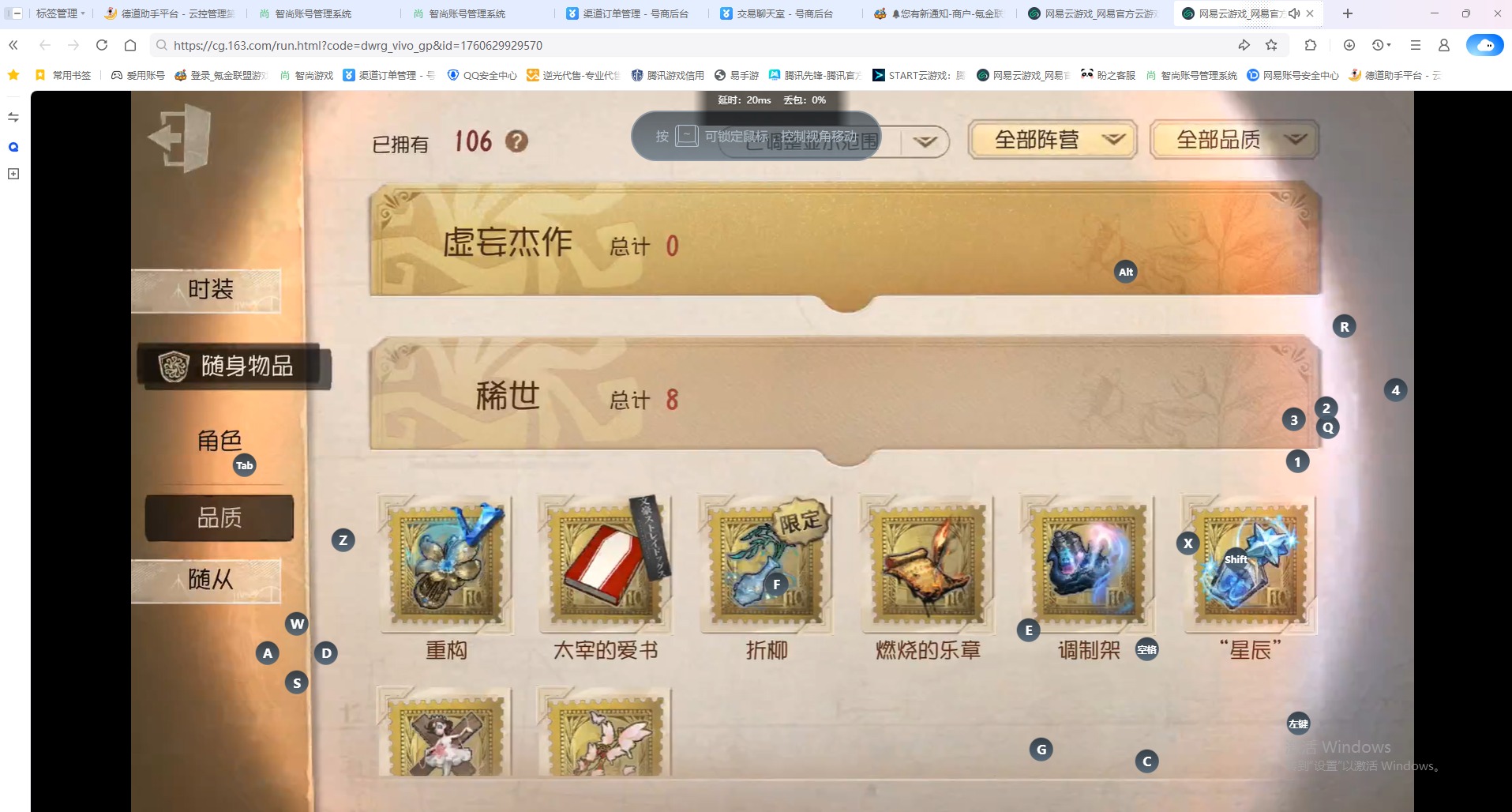Click the browser address bar URL

point(358,45)
